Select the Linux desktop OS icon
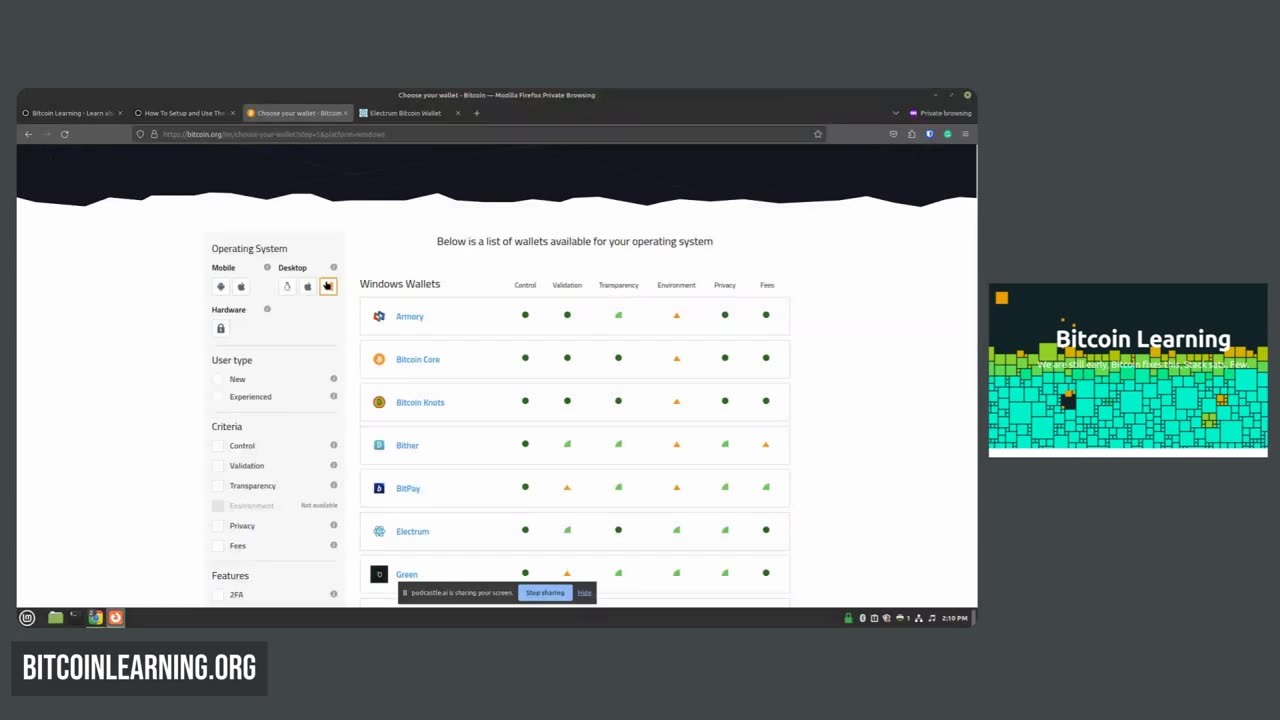The image size is (1280, 720). point(287,287)
